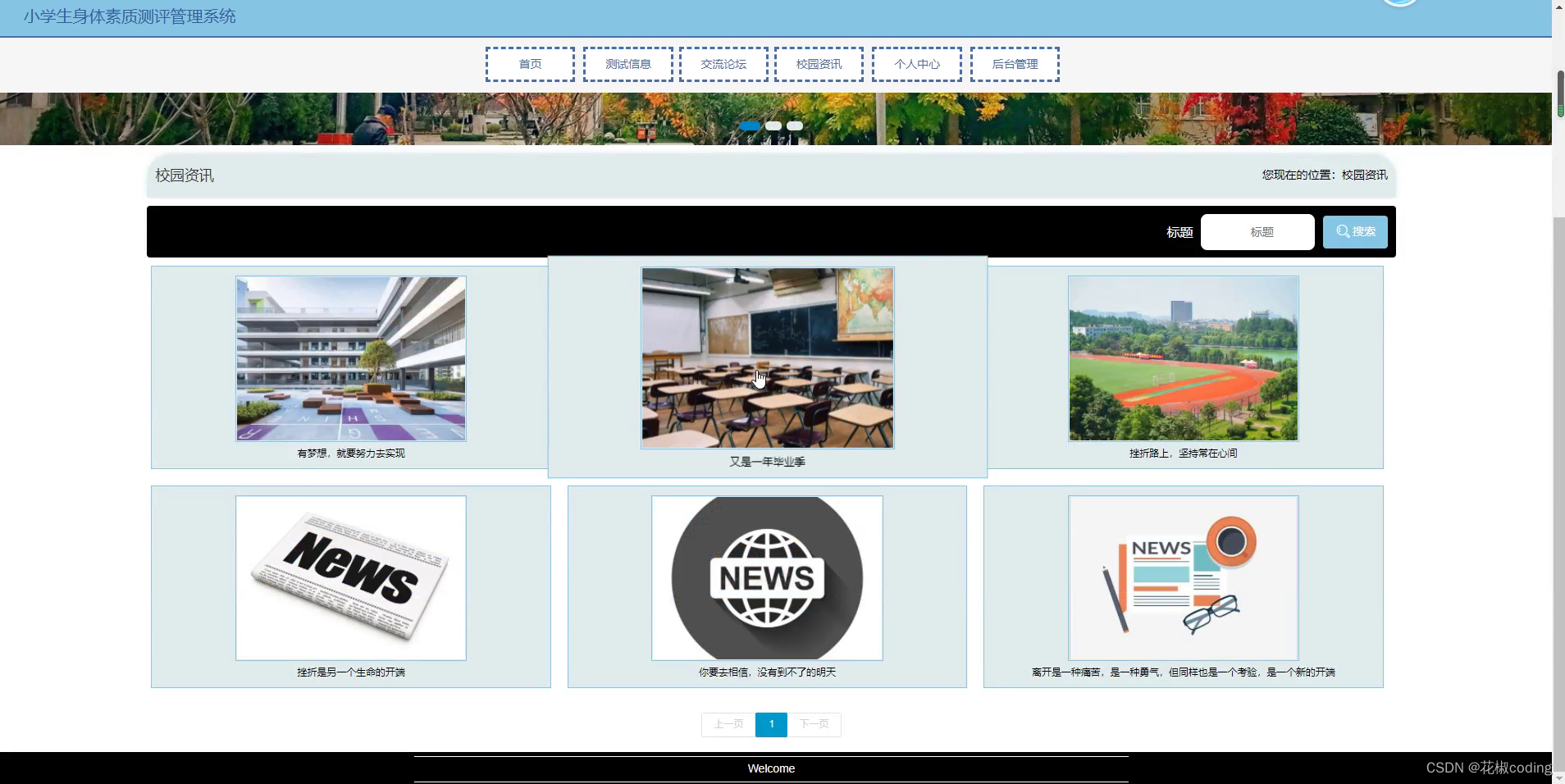
Task: Select page 1 in pagination
Action: (771, 724)
